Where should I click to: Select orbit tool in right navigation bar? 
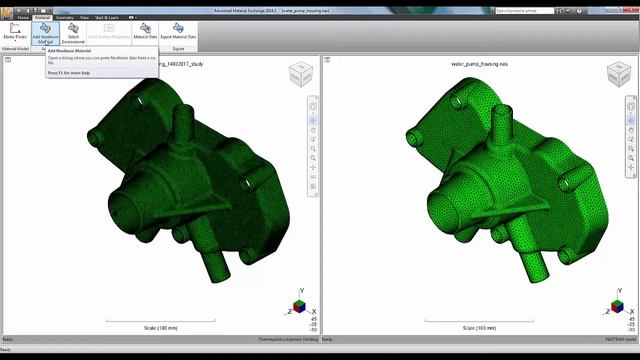[x=631, y=120]
